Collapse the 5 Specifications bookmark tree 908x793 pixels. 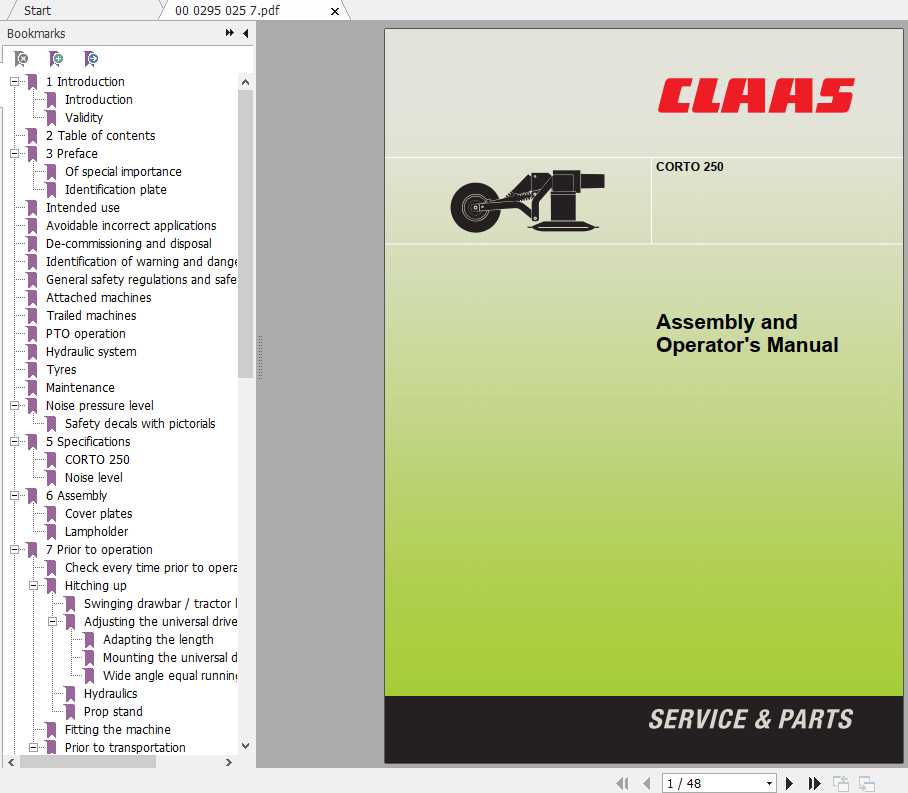tap(14, 441)
